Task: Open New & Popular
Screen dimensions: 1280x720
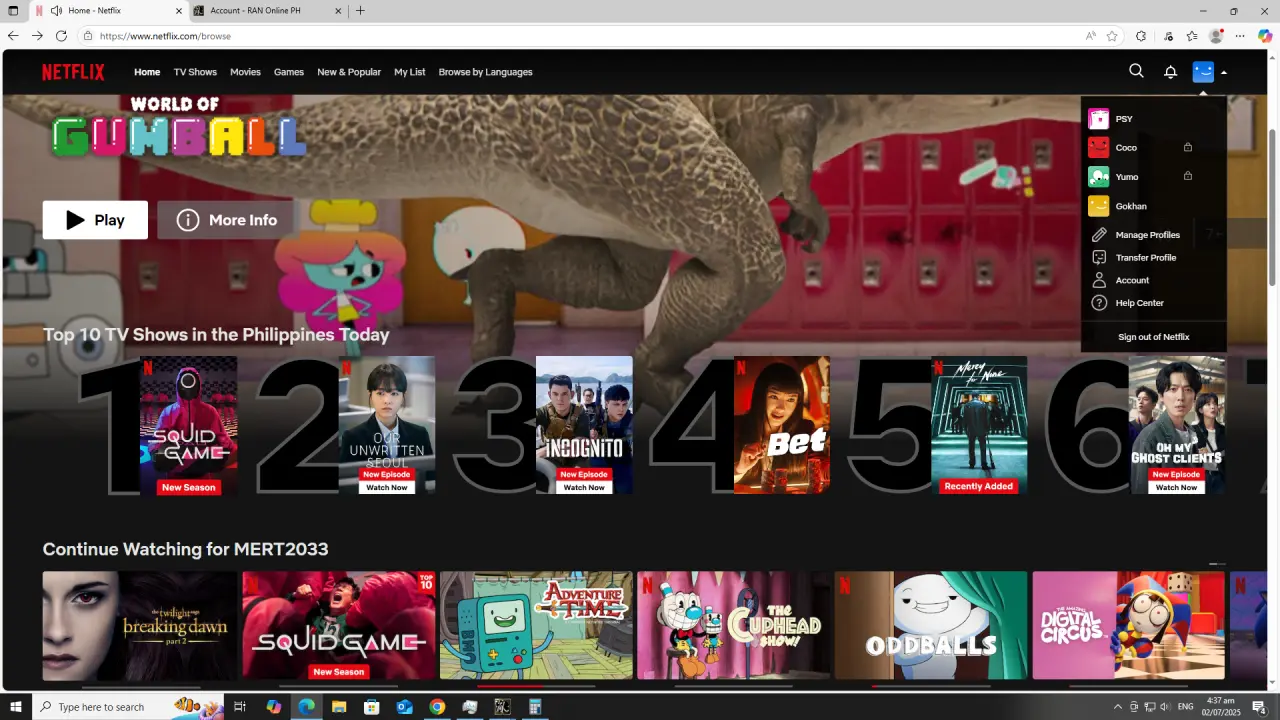Action: point(349,72)
